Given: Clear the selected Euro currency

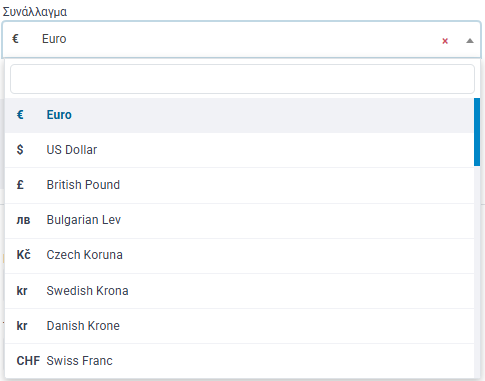Looking at the screenshot, I should click(x=445, y=41).
